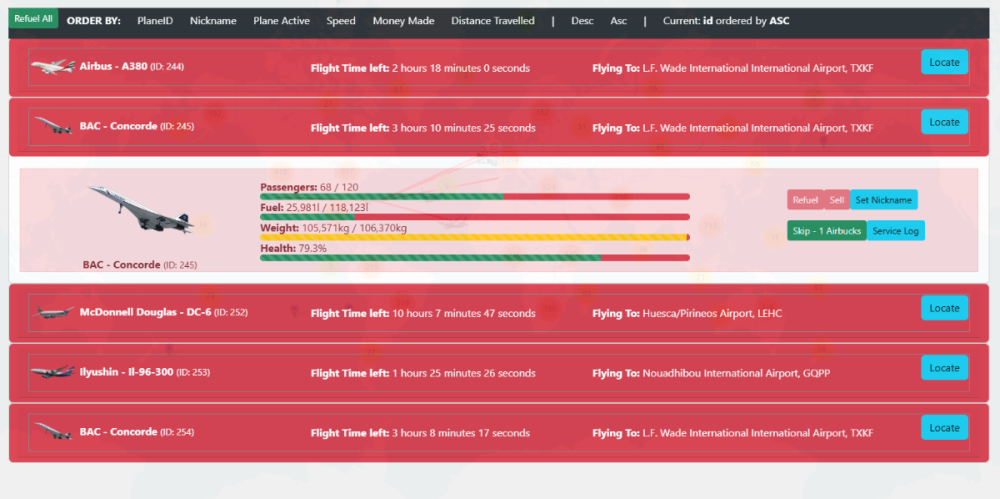Switch ordering to Asc
Viewport: 1000px width, 499px height.
[619, 21]
